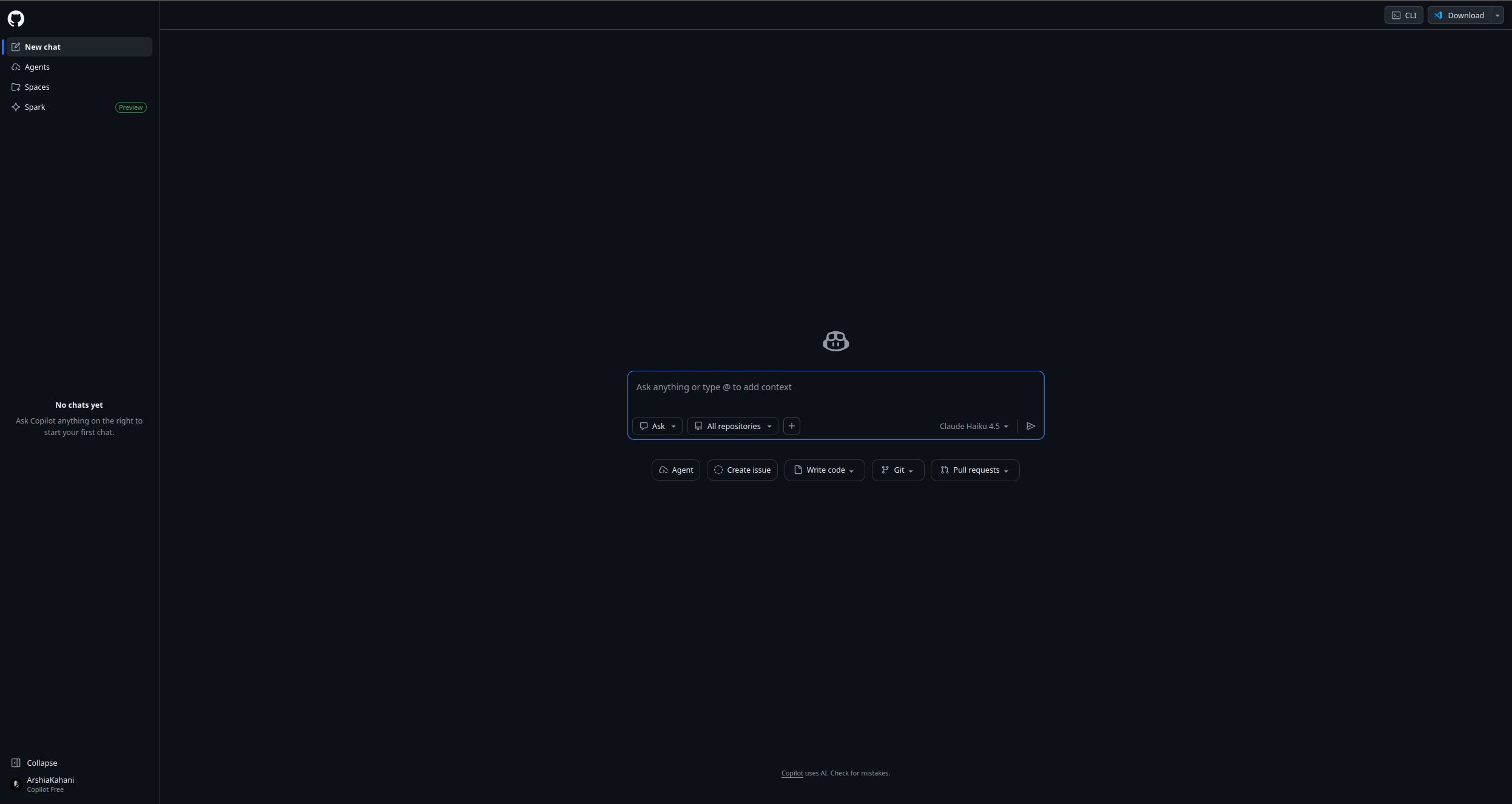Collapse the sidebar
The height and width of the screenshot is (804, 1512).
[x=35, y=763]
